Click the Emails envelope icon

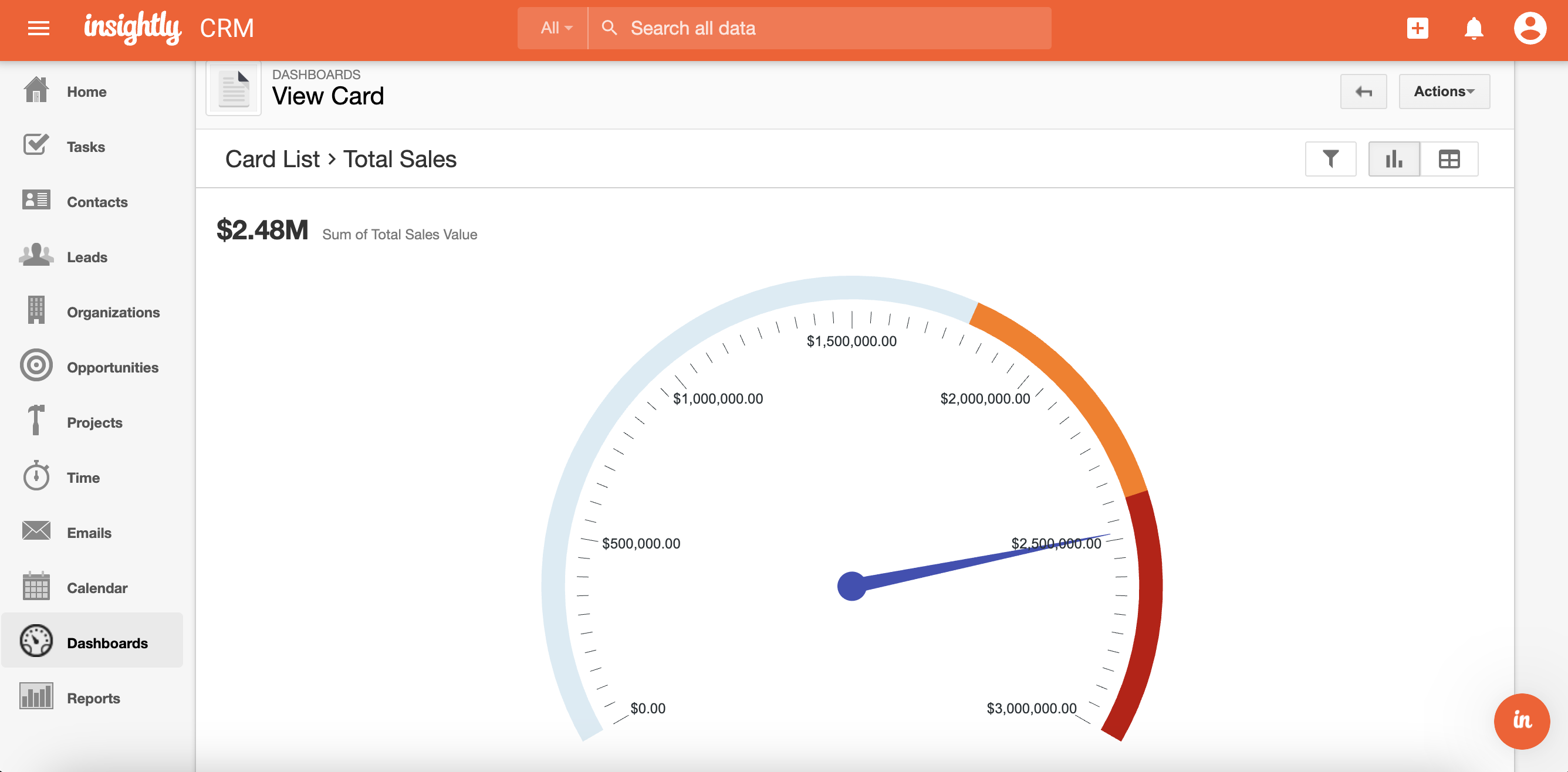(x=36, y=531)
